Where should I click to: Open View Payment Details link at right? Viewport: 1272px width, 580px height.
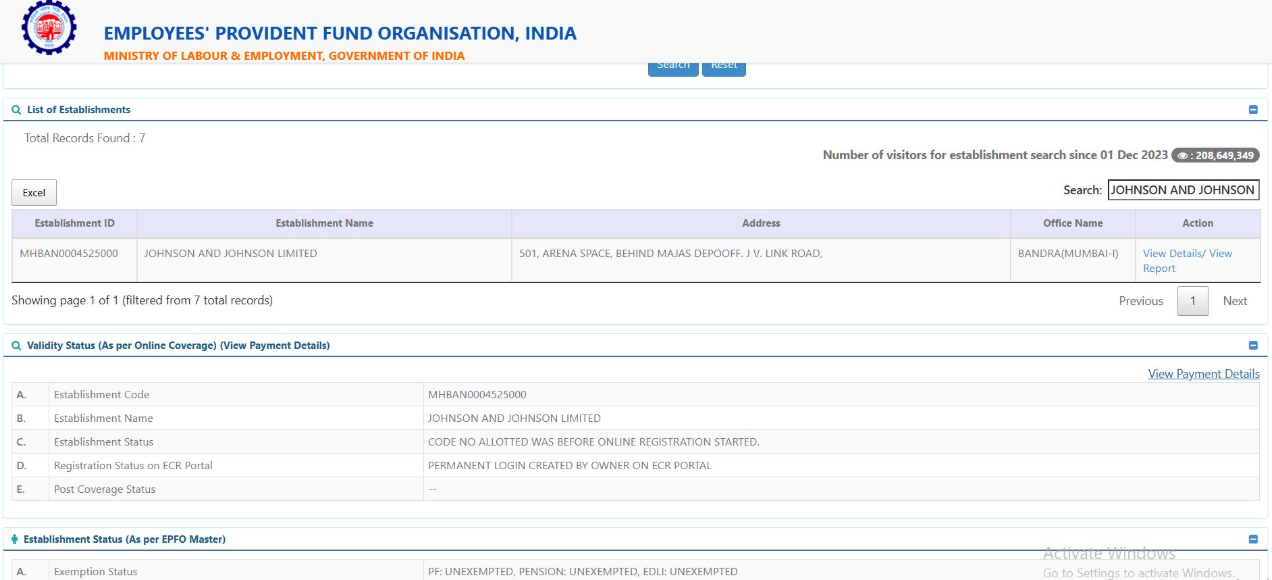click(x=1203, y=374)
